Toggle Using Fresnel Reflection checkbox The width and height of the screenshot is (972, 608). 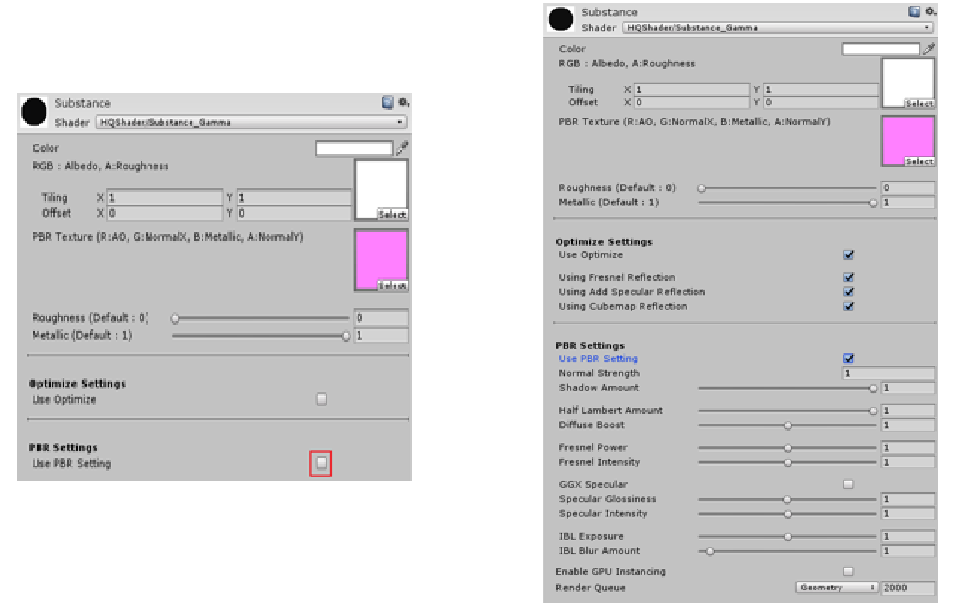848,277
